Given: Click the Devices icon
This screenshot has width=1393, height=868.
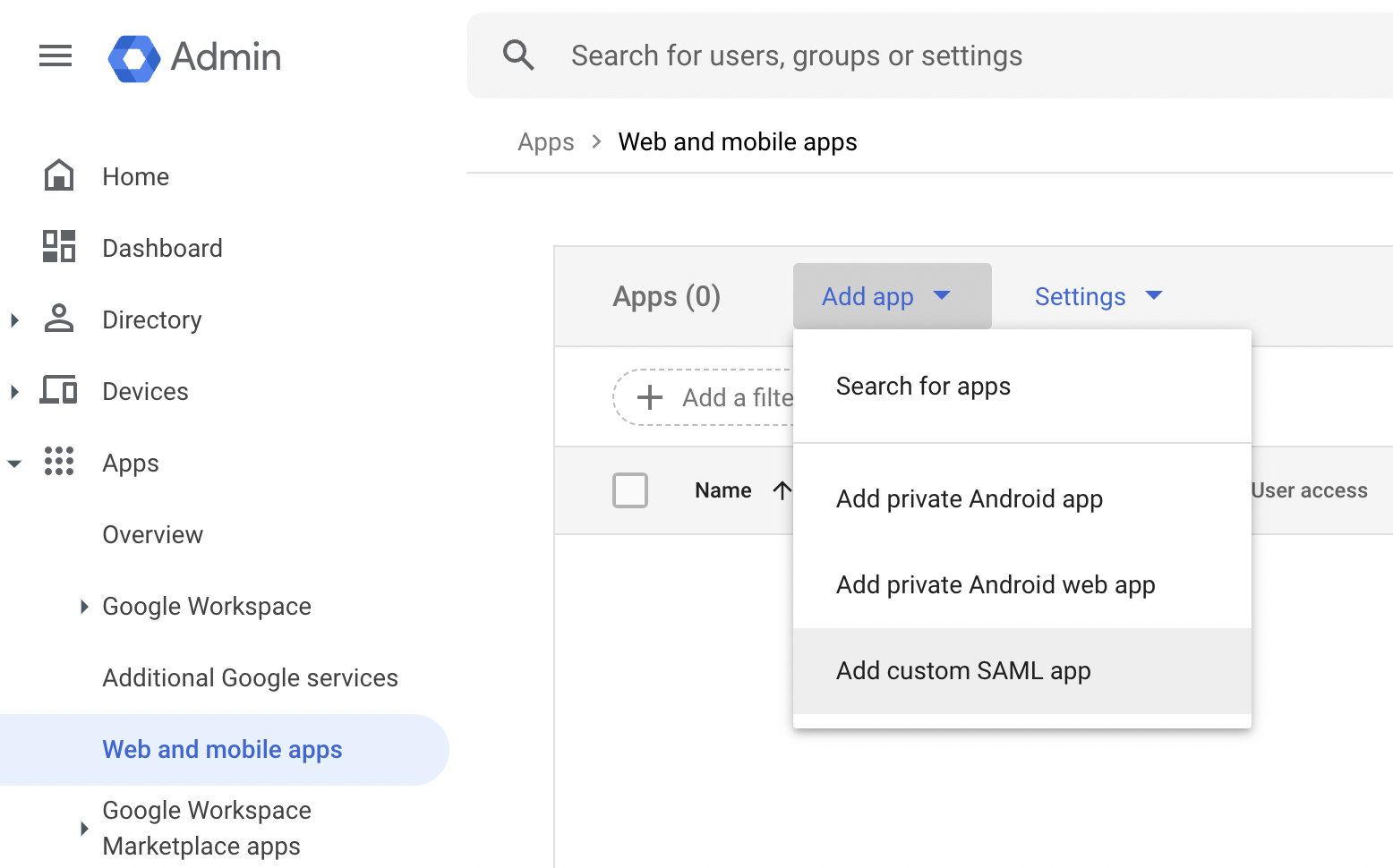Looking at the screenshot, I should tap(58, 390).
